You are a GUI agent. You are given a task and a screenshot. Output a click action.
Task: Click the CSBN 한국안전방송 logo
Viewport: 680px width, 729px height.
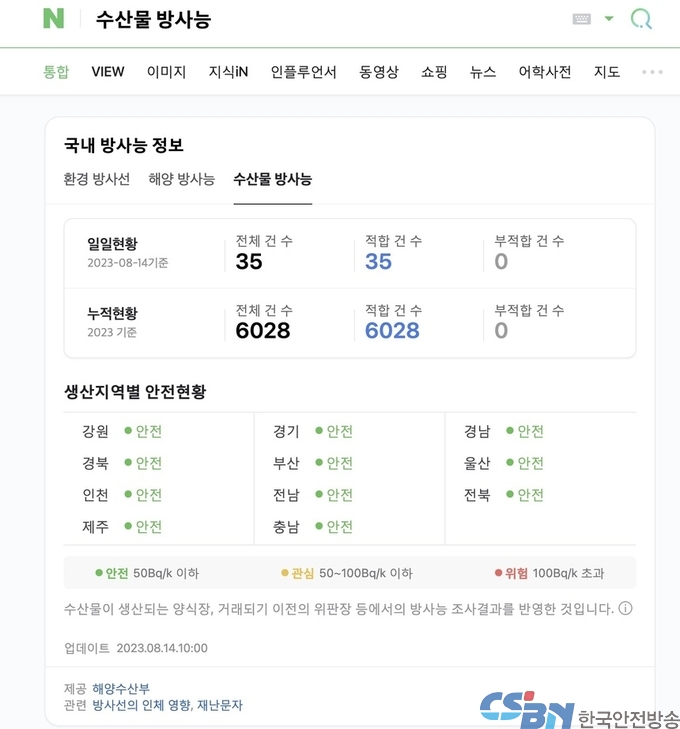coord(579,710)
